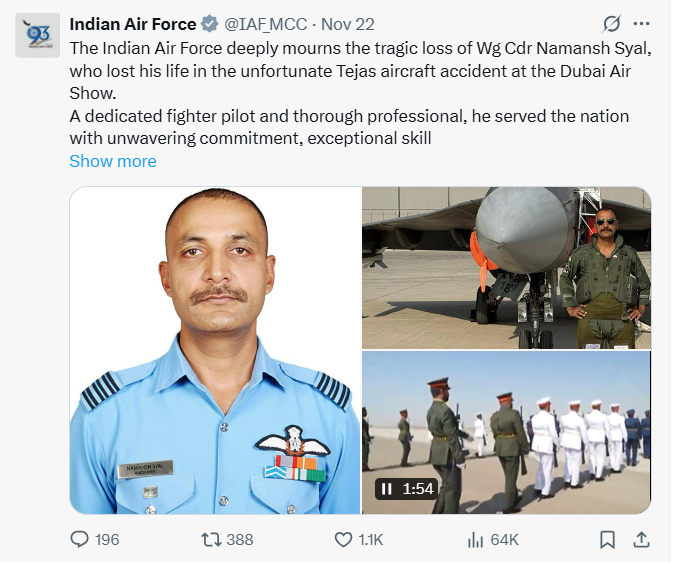
Task: Click the share post icon
Action: 643,539
